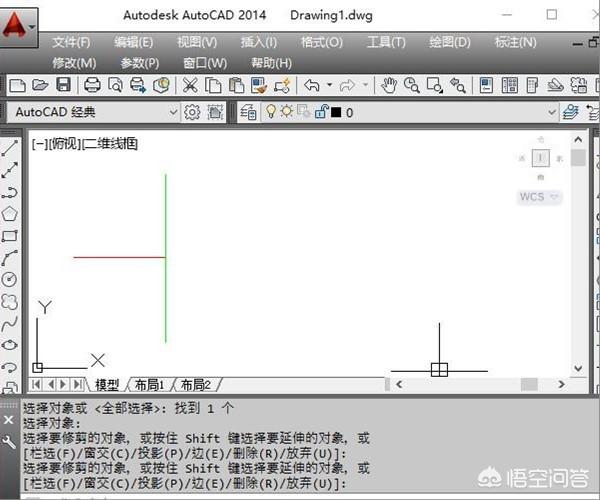The height and width of the screenshot is (500, 600).
Task: Toggle layer 0 freeze sun icon
Action: 287,111
